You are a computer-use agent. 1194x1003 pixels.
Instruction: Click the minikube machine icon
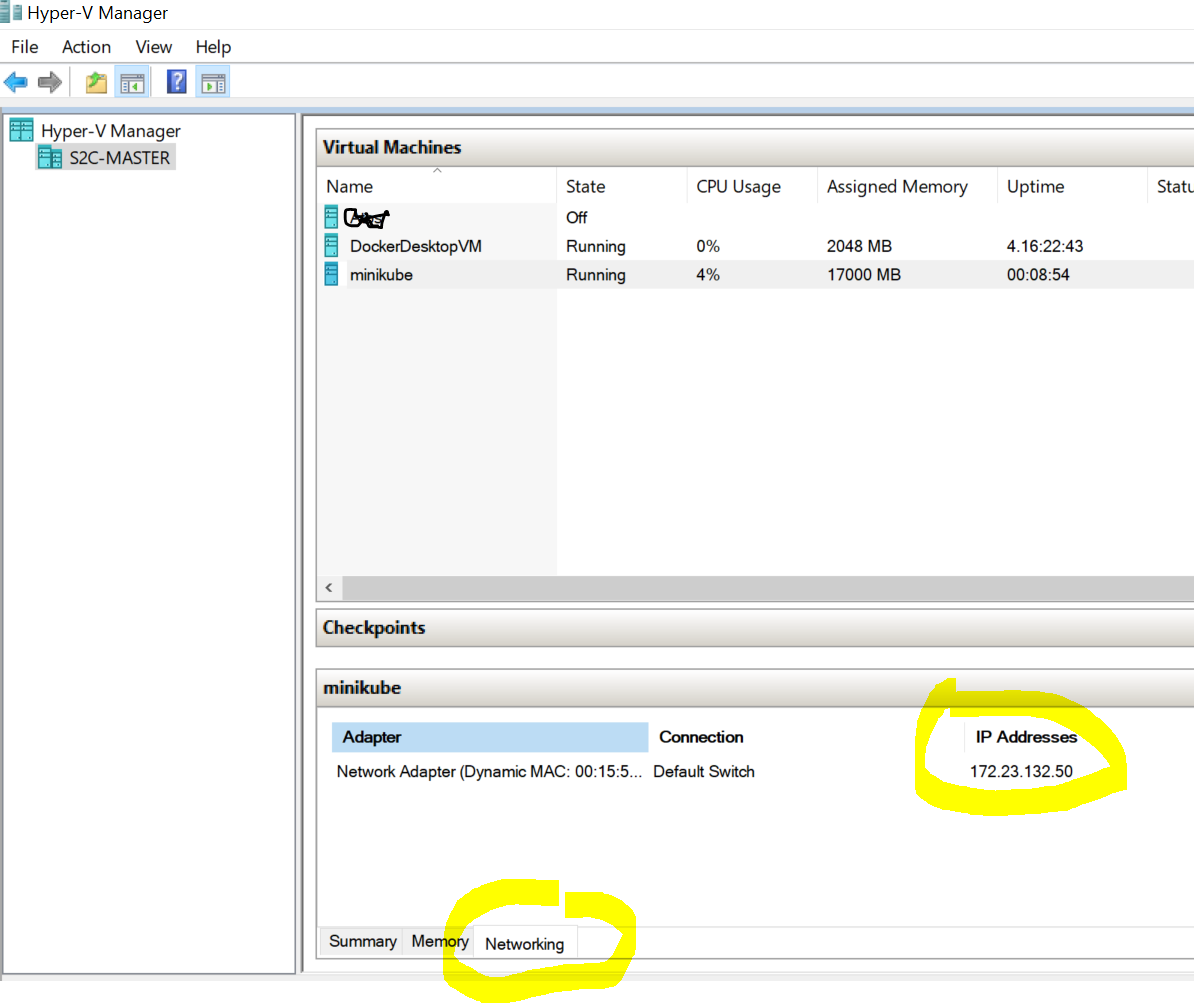(x=331, y=274)
